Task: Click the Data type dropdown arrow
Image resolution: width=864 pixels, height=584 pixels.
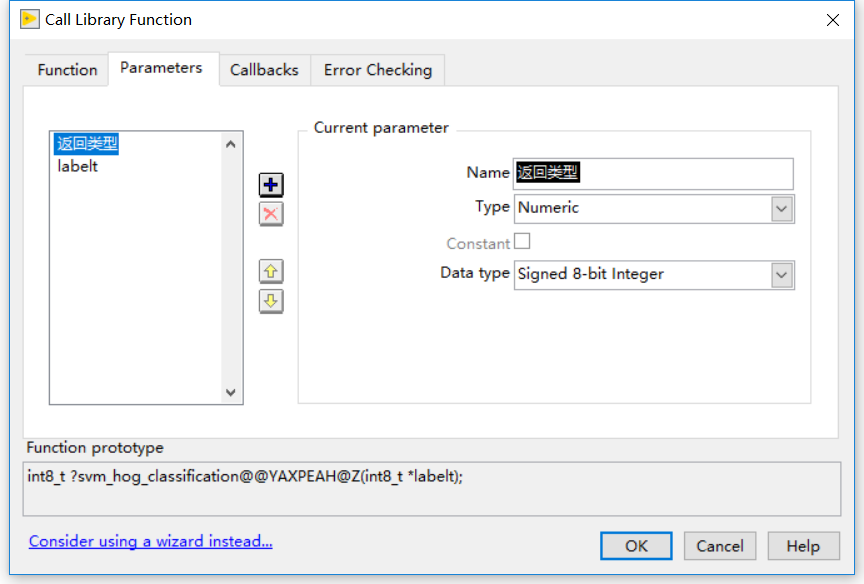Action: pos(784,274)
